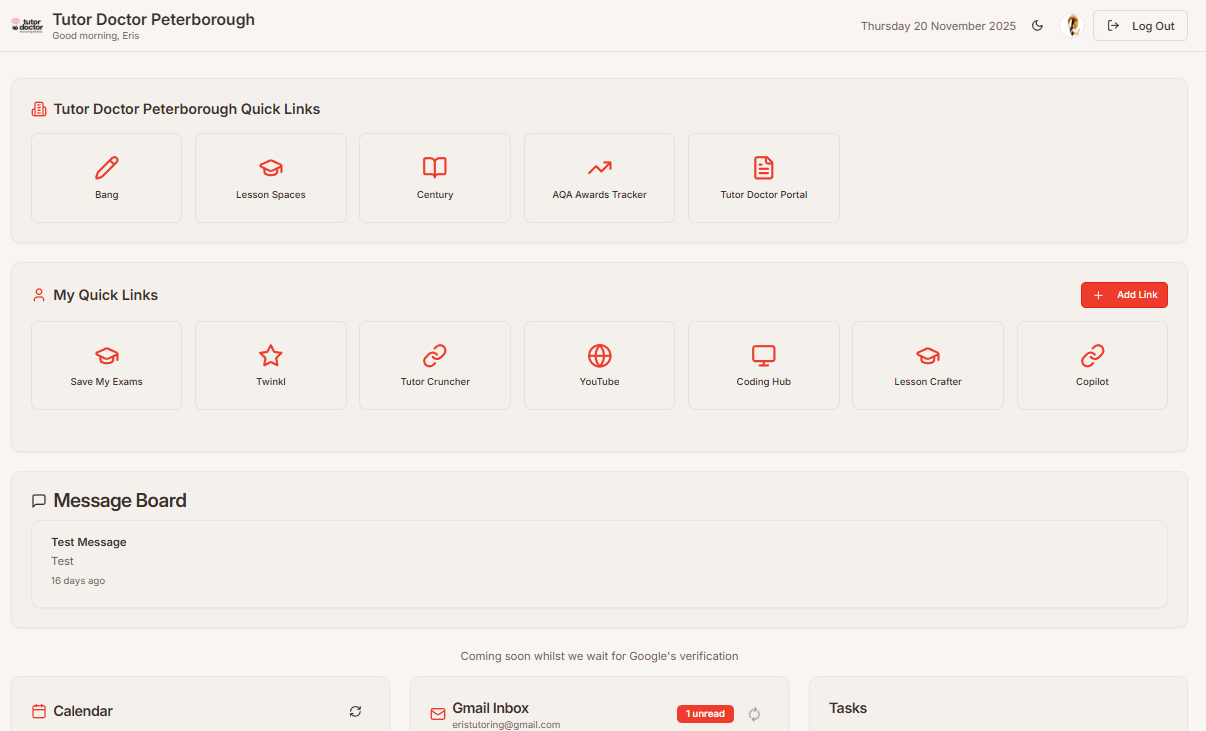Viewport: 1206px width, 731px height.
Task: Toggle dark mode with the moon icon
Action: (x=1037, y=25)
